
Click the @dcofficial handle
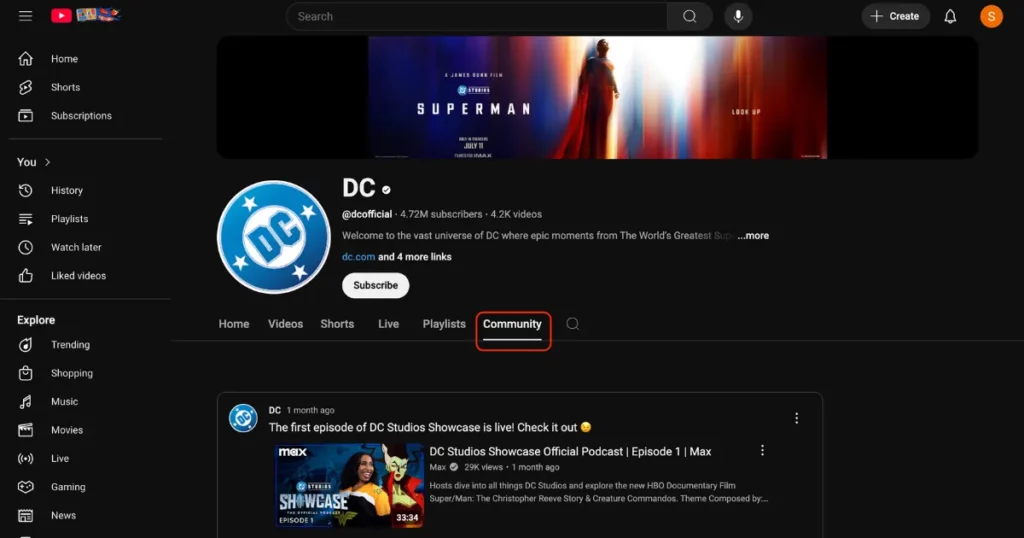pos(367,214)
